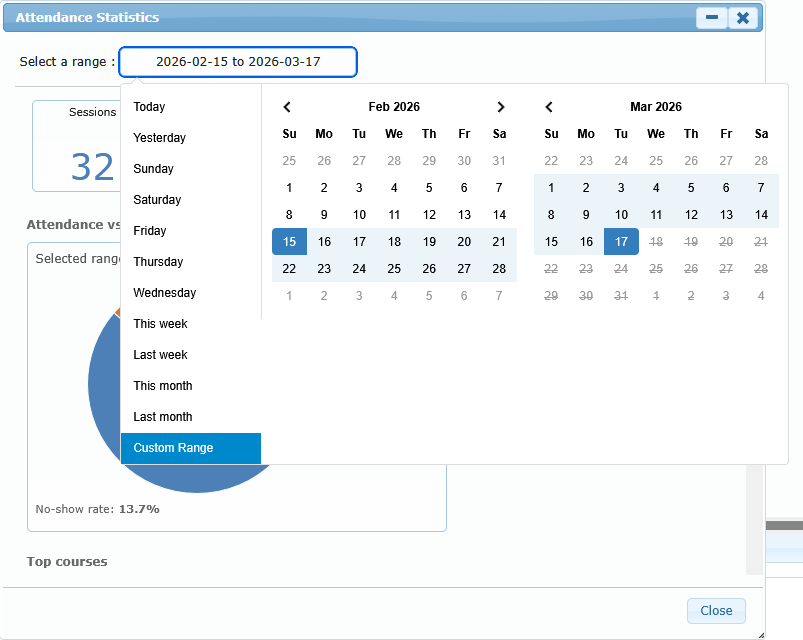Select March 17 in calendar
The image size is (803, 640).
pyautogui.click(x=621, y=242)
